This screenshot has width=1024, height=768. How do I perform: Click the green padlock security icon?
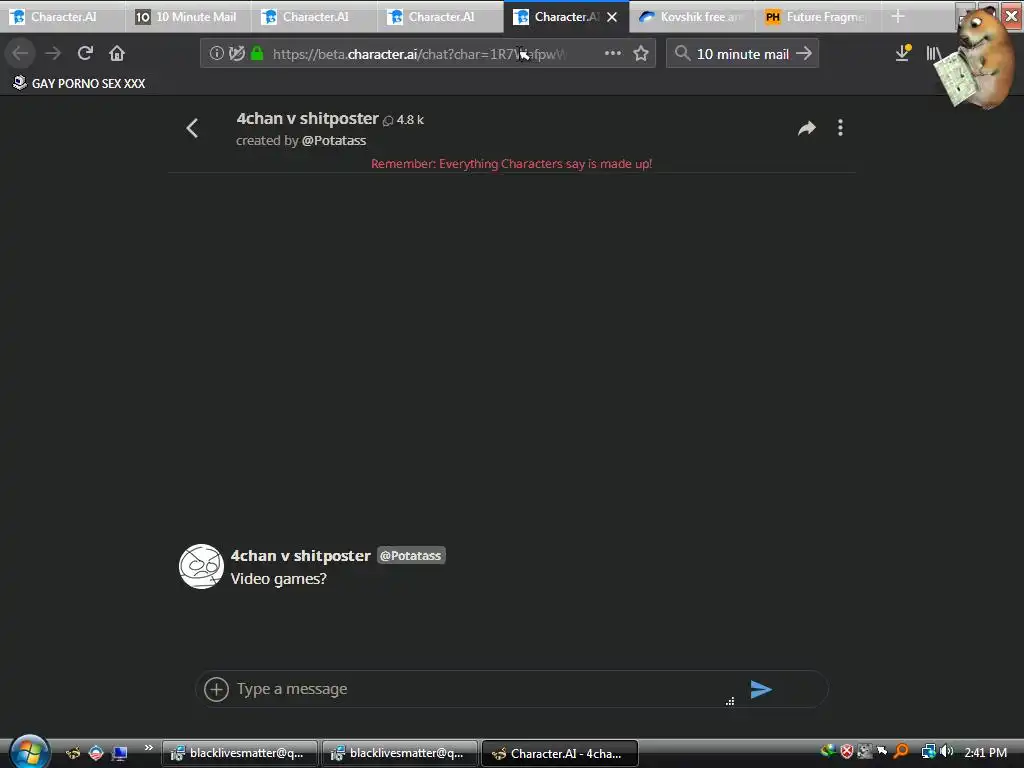pos(257,54)
